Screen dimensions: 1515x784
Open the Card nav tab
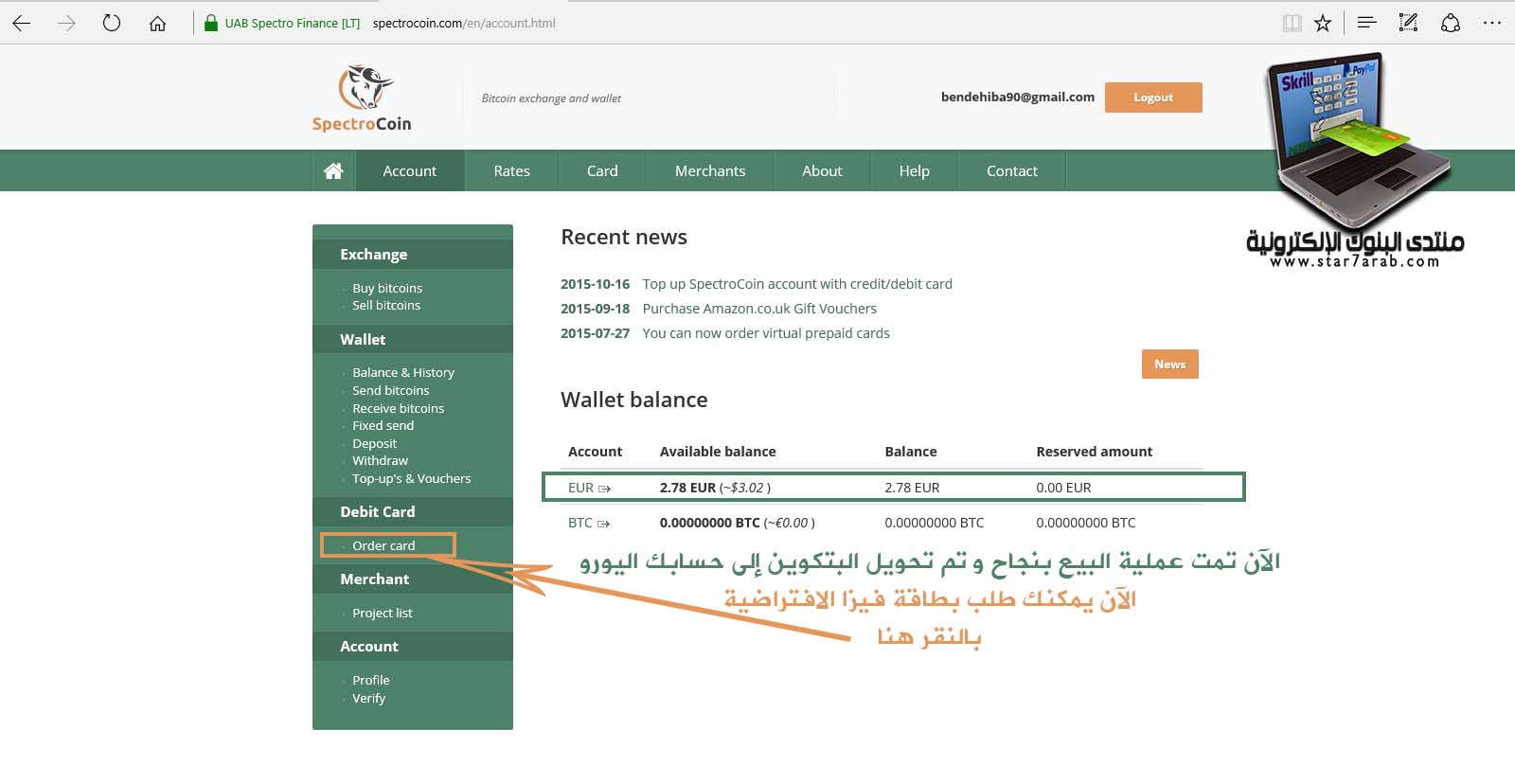coord(602,170)
